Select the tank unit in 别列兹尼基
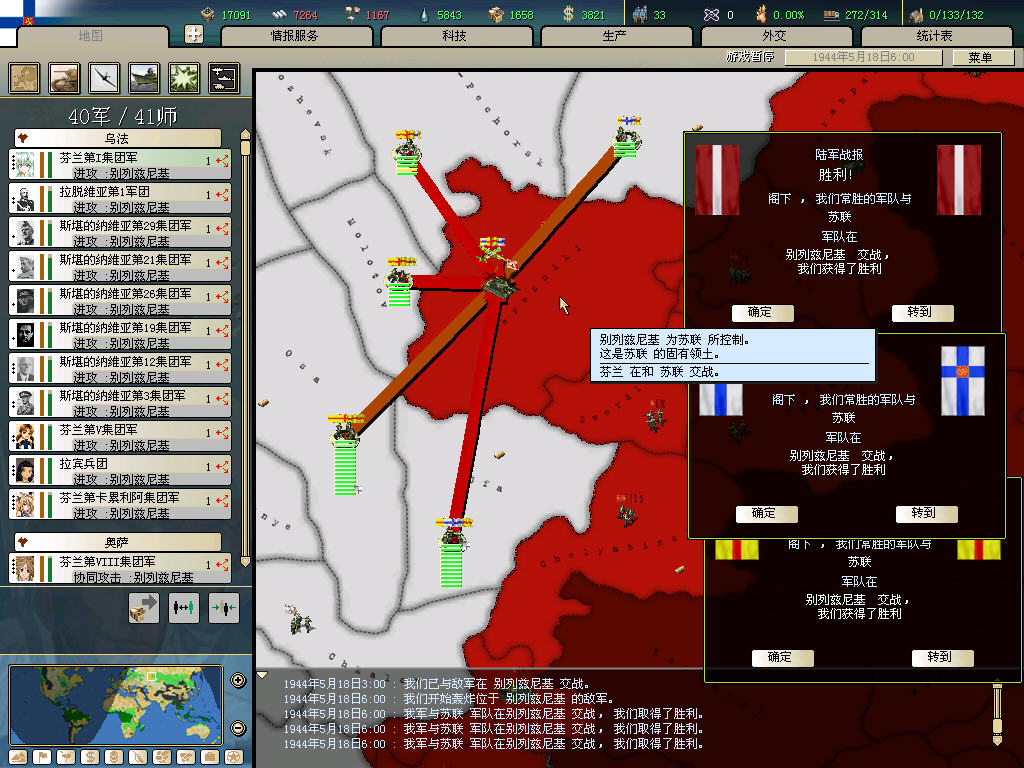Viewport: 1024px width, 768px height. 500,286
